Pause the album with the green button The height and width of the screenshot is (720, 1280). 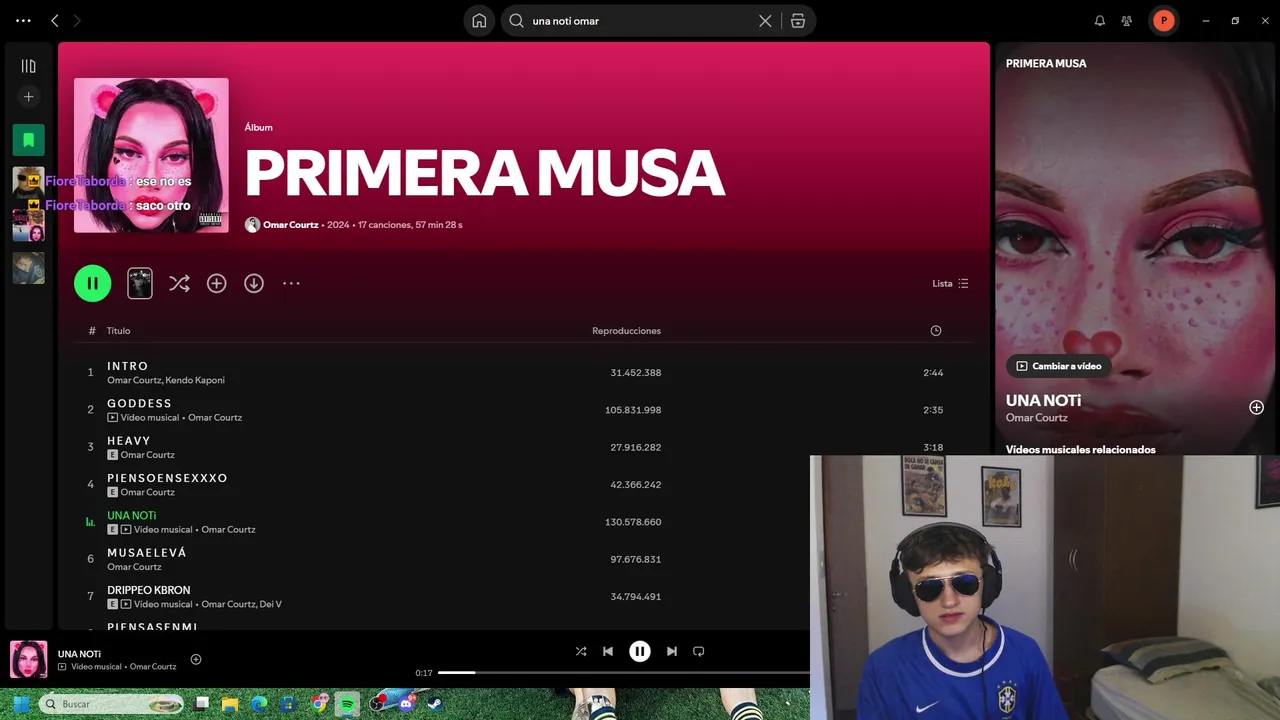tap(92, 283)
